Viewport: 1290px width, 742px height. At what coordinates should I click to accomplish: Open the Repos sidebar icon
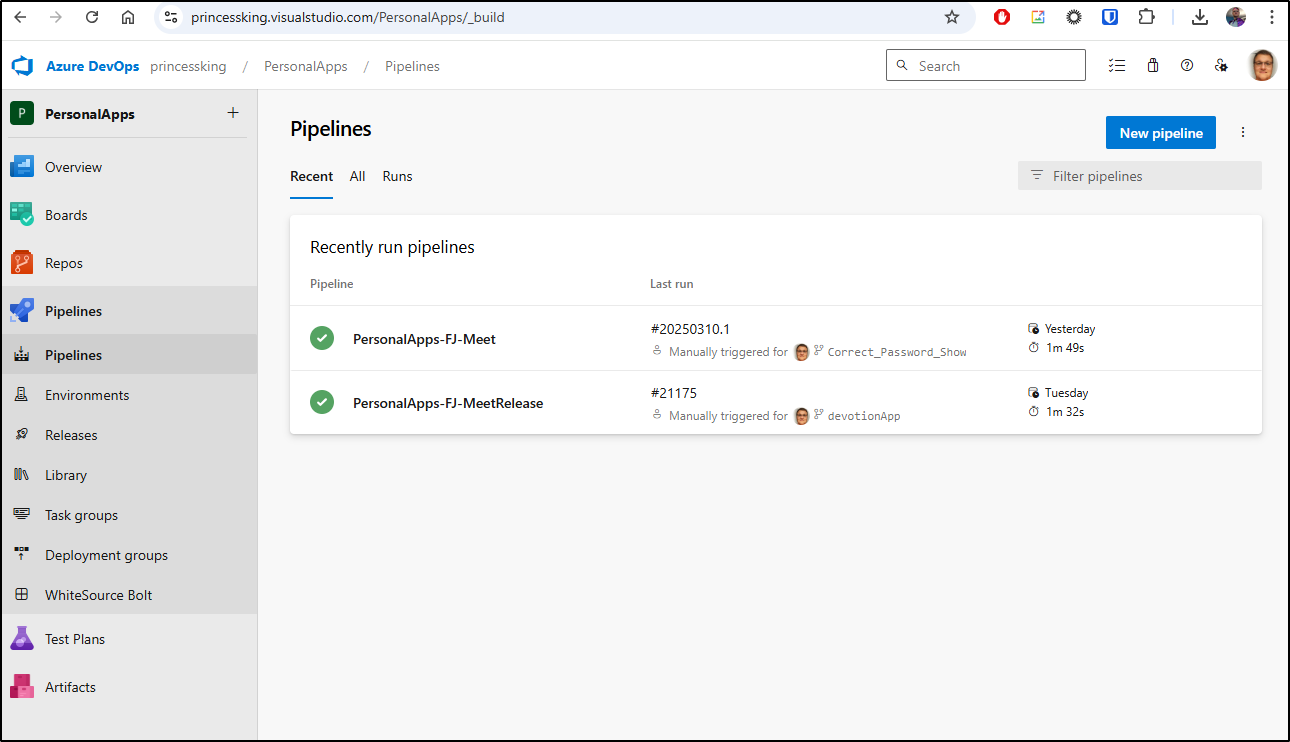(22, 263)
